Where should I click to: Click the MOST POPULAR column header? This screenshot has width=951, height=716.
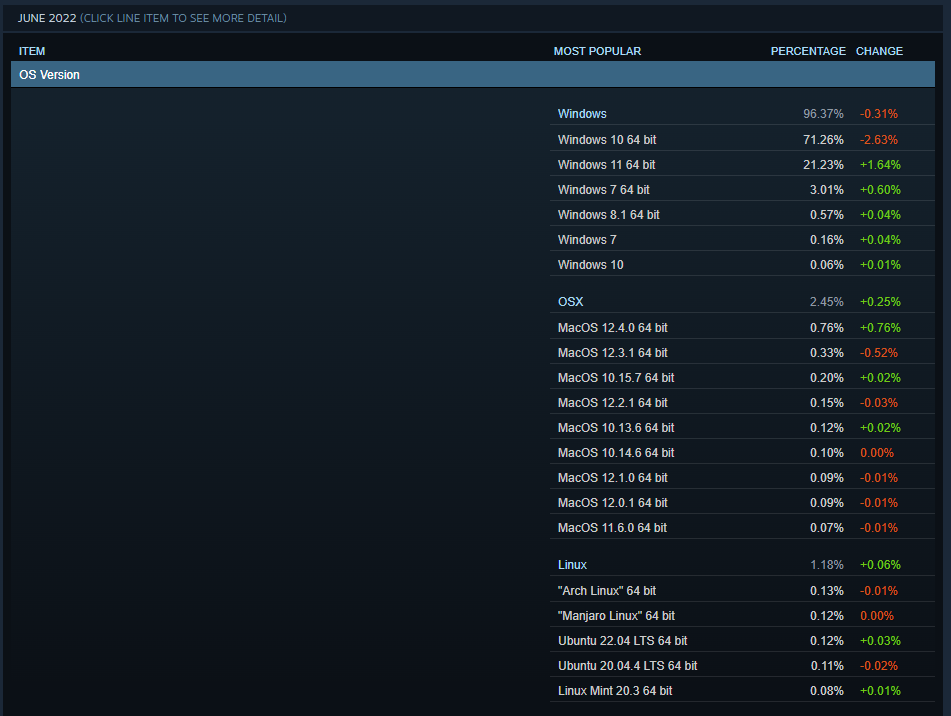click(x=597, y=51)
